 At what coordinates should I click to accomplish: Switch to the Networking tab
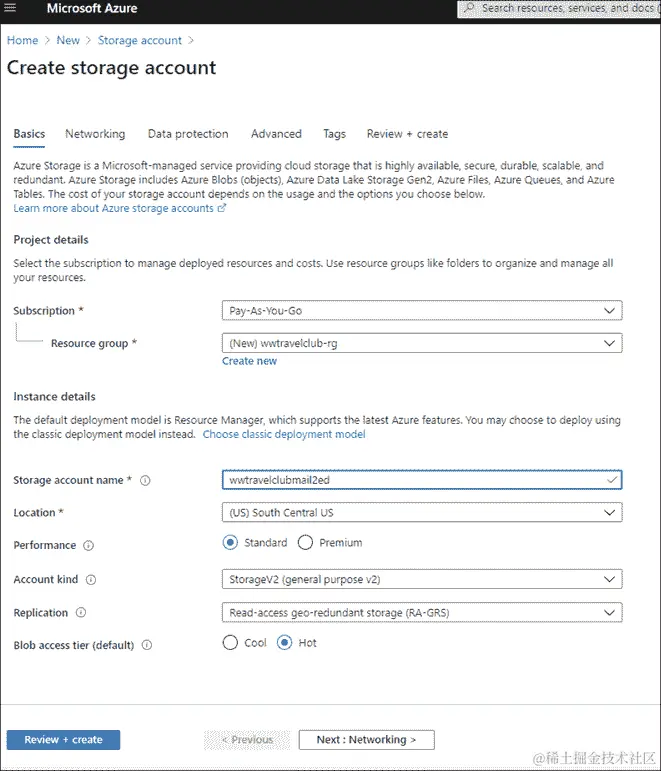click(x=95, y=134)
